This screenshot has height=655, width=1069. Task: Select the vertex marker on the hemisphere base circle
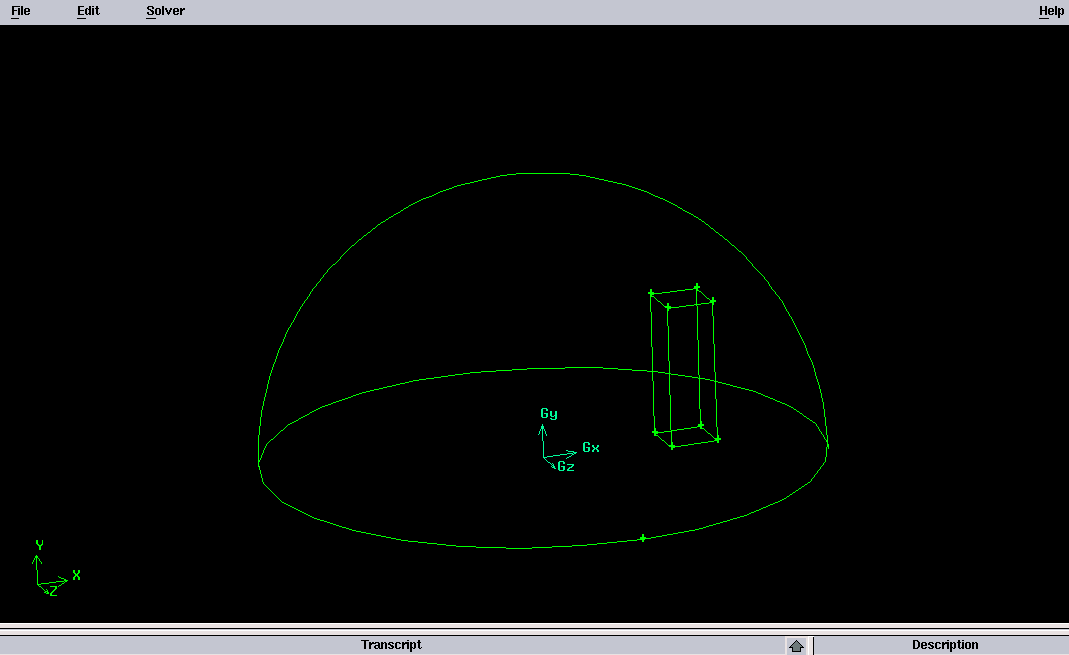tap(643, 538)
